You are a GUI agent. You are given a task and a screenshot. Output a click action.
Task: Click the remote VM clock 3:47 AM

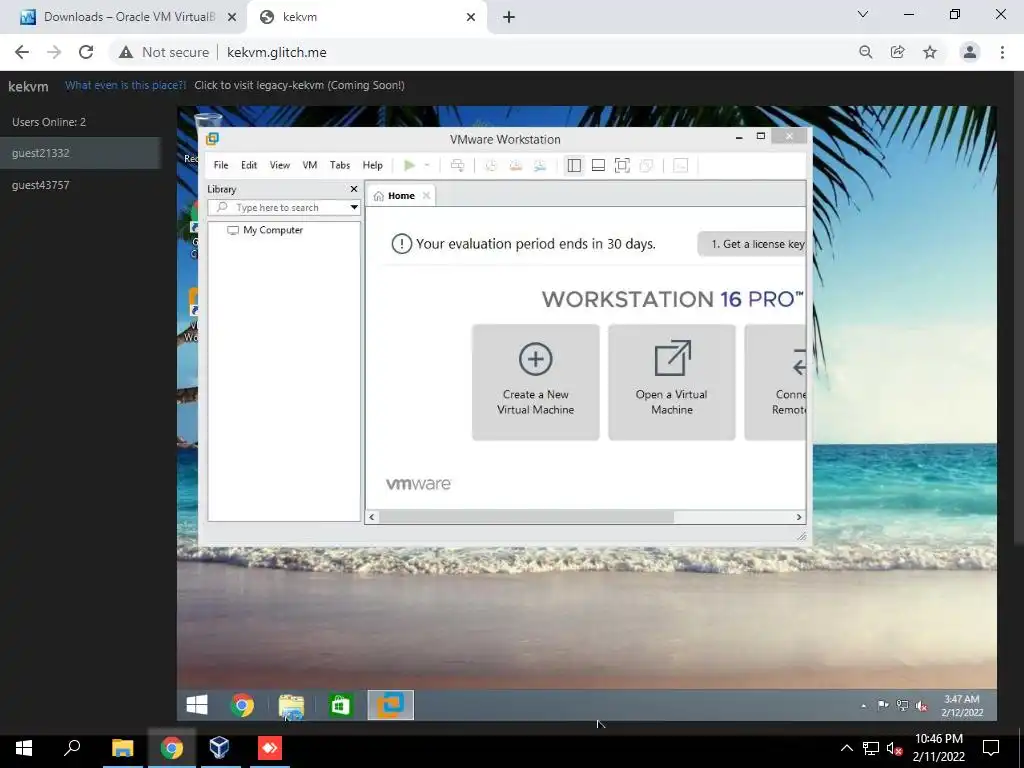click(962, 699)
